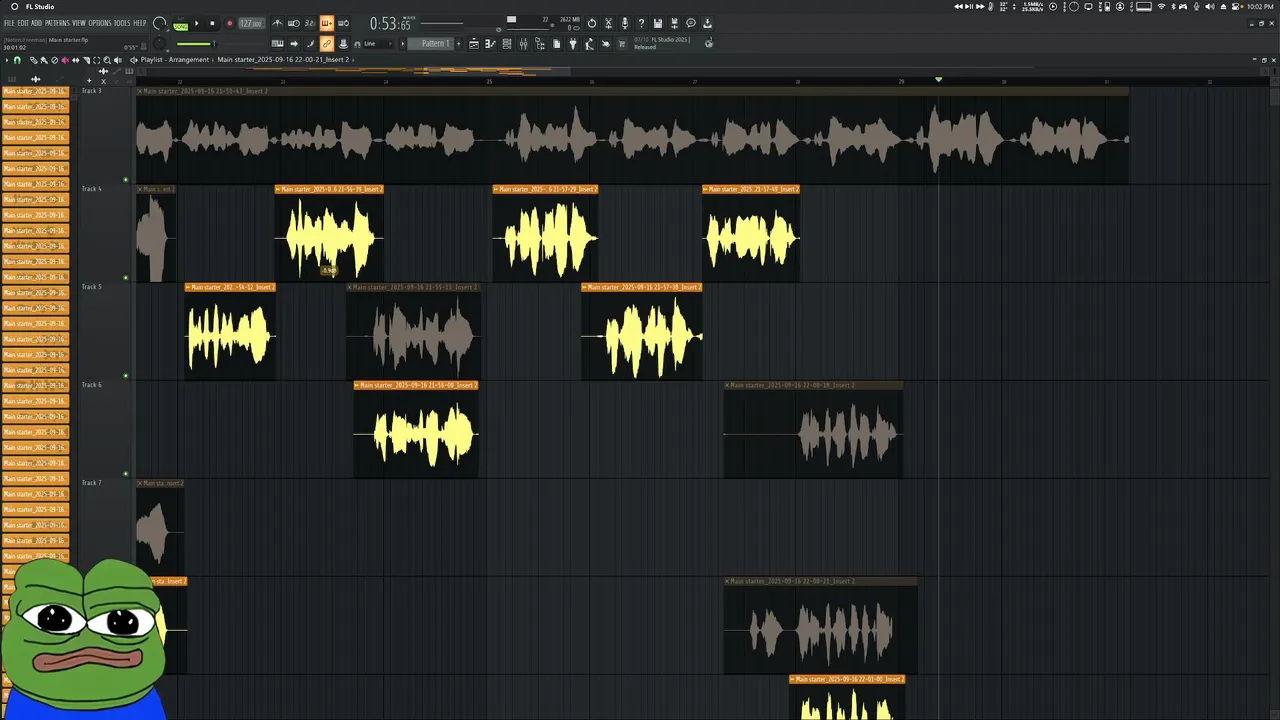
Task: Click the Track 4 label
Action: click(92, 189)
